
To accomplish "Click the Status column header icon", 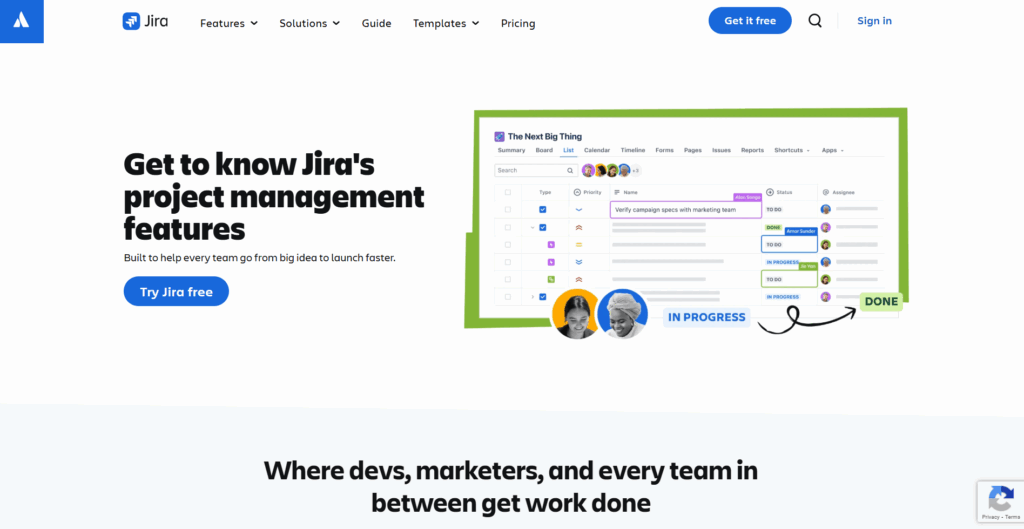I will [770, 192].
